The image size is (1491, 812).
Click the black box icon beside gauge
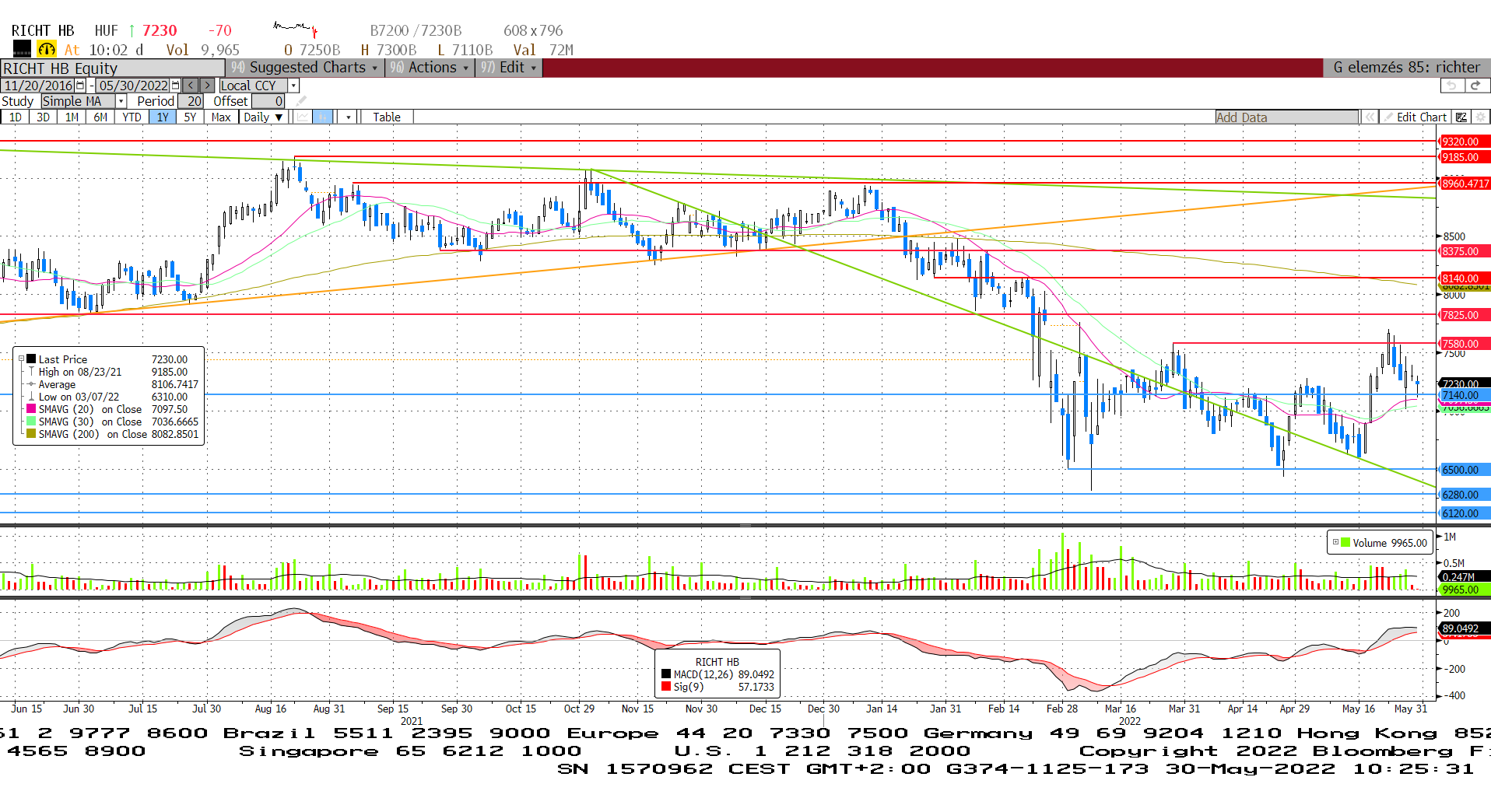coord(23,50)
